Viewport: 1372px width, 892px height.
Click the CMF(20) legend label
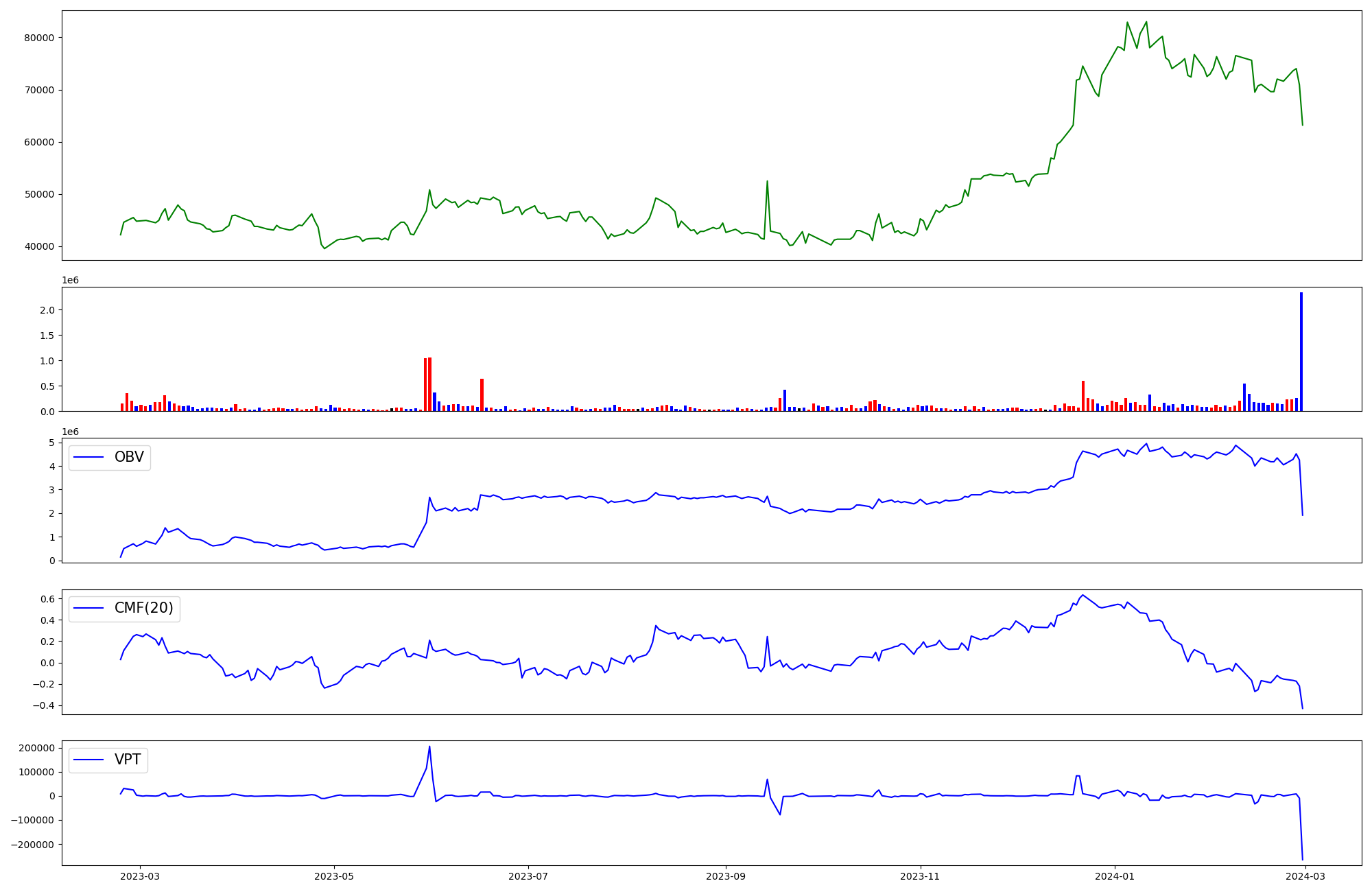point(143,608)
